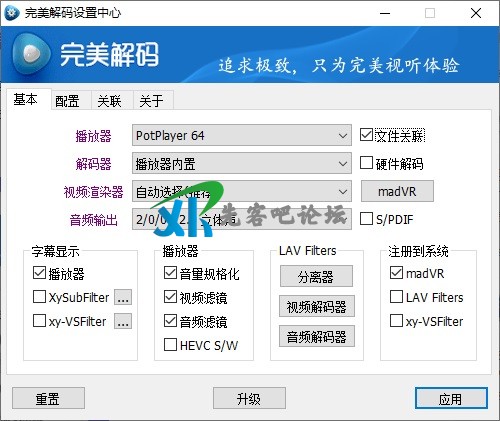This screenshot has width=500, height=421.
Task: Expand the 视频渲染器 dropdown
Action: point(242,191)
